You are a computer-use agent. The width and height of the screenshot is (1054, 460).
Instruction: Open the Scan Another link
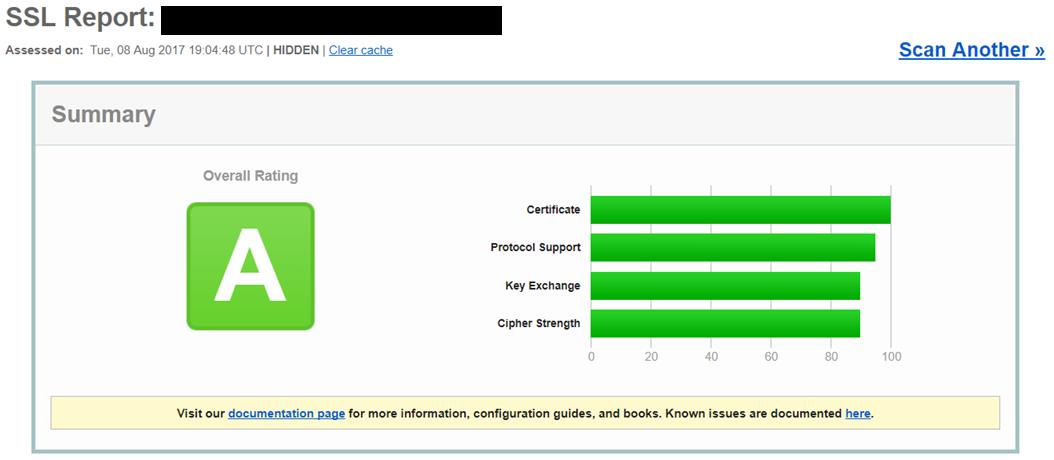(x=971, y=50)
